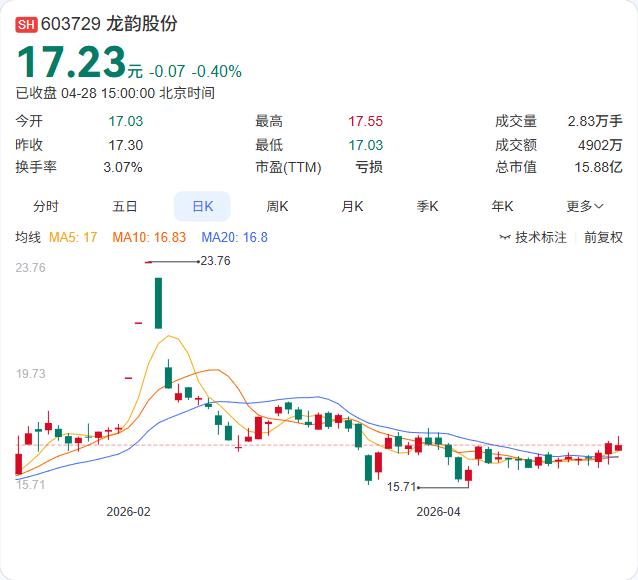Click the 成交额 value 4902万

[x=600, y=145]
